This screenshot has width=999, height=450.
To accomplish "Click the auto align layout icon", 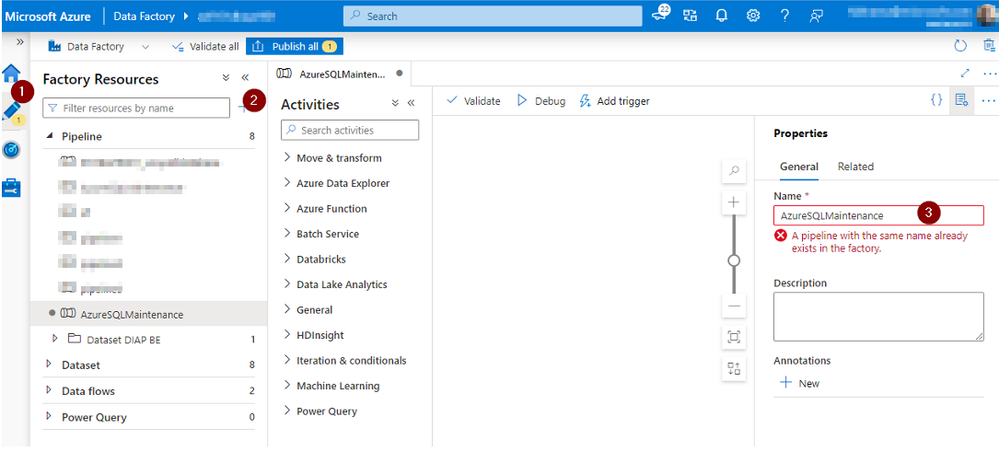I will click(734, 368).
